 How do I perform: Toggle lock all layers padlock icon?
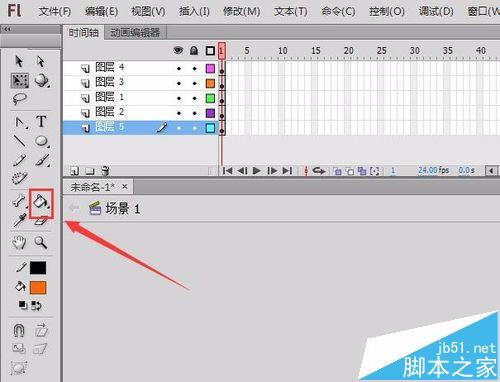(x=194, y=50)
